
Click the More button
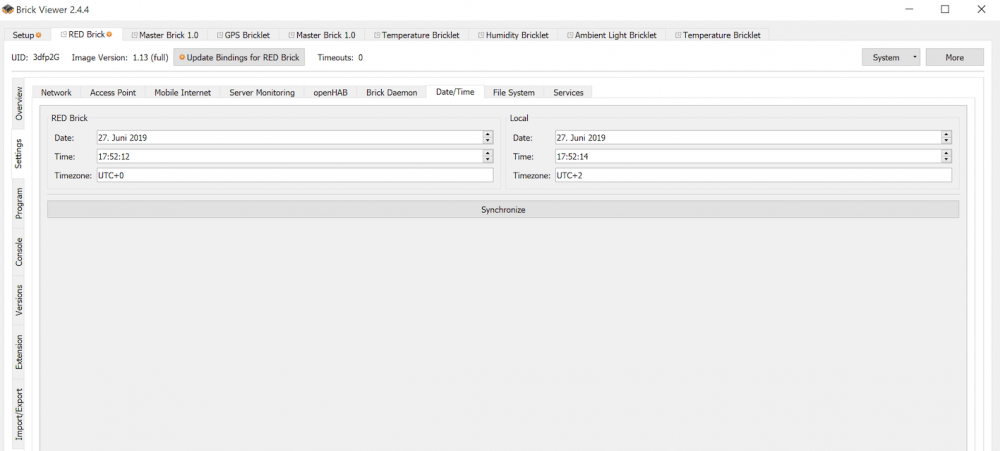[x=954, y=57]
